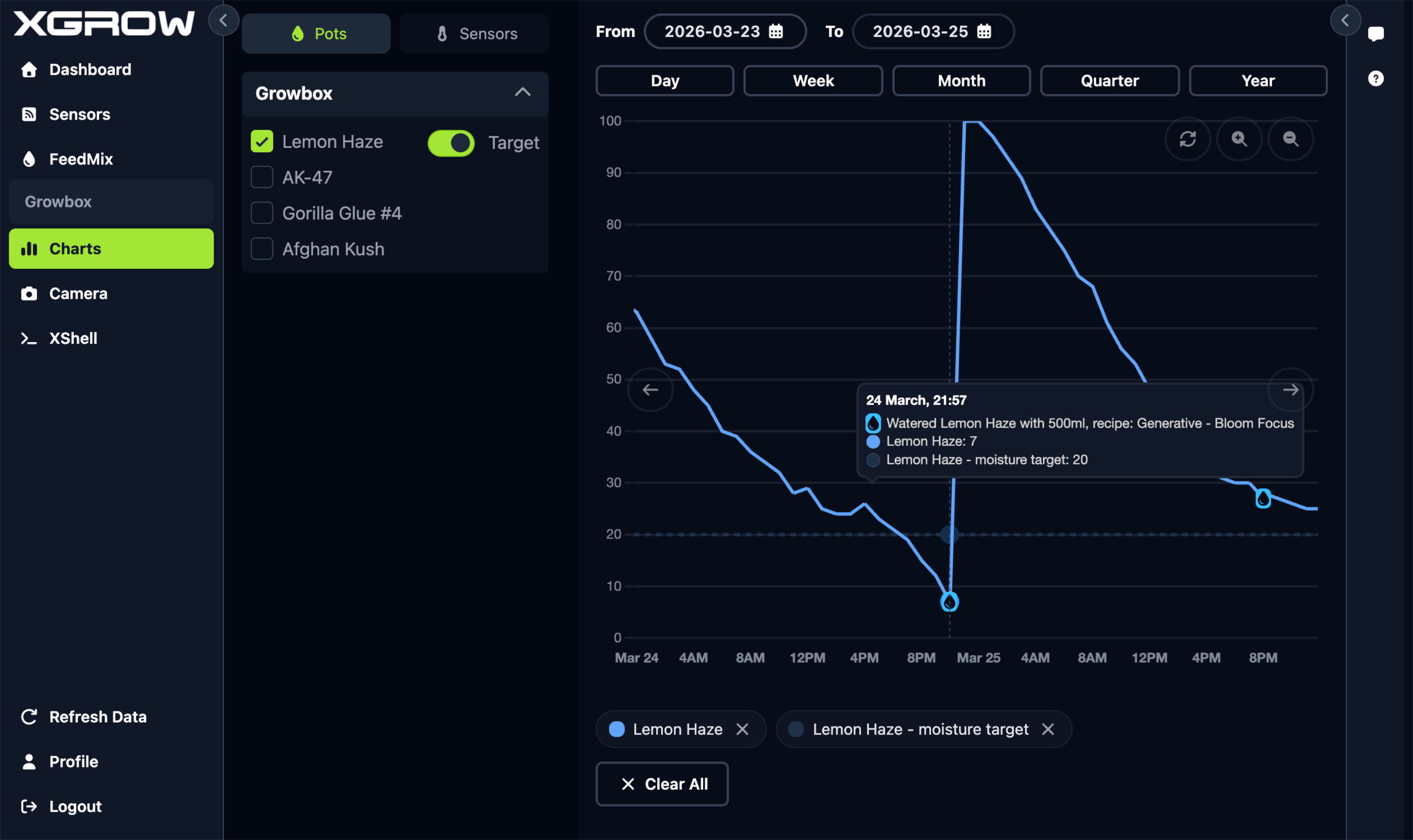Disable the Target toggle for Lemon Haze
The width and height of the screenshot is (1413, 840).
coord(450,143)
